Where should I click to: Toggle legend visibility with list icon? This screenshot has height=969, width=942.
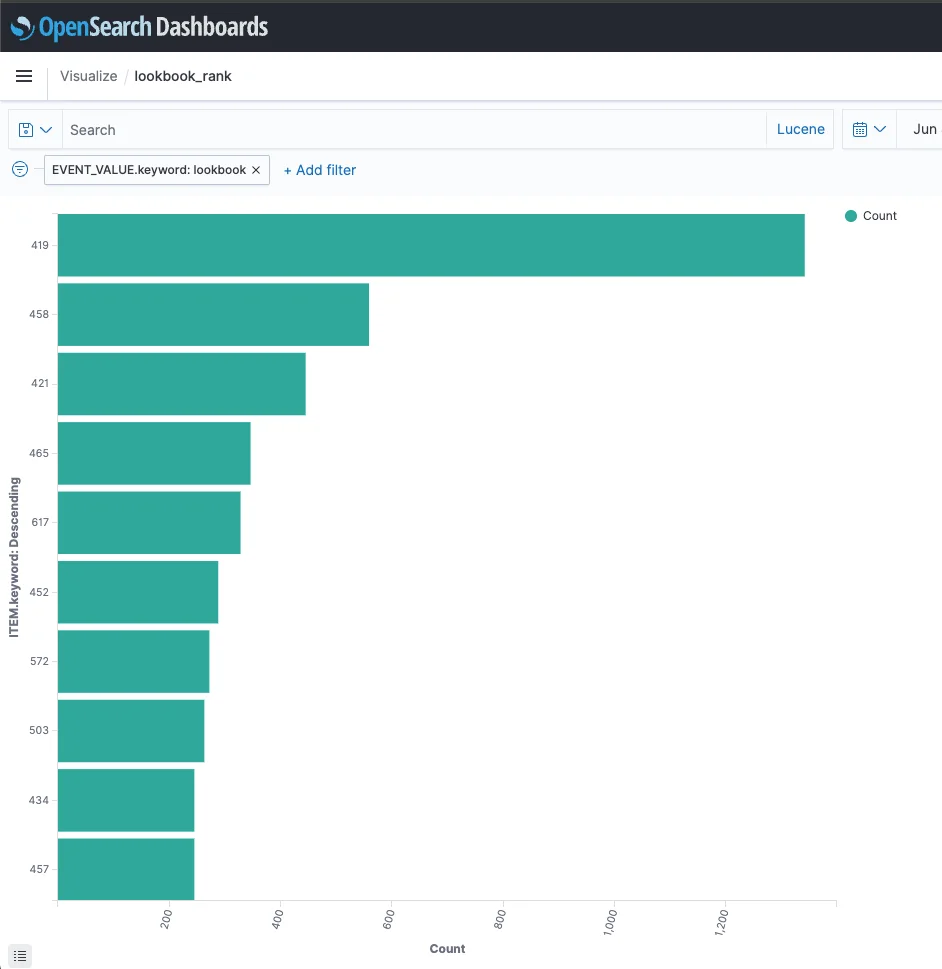tap(20, 956)
